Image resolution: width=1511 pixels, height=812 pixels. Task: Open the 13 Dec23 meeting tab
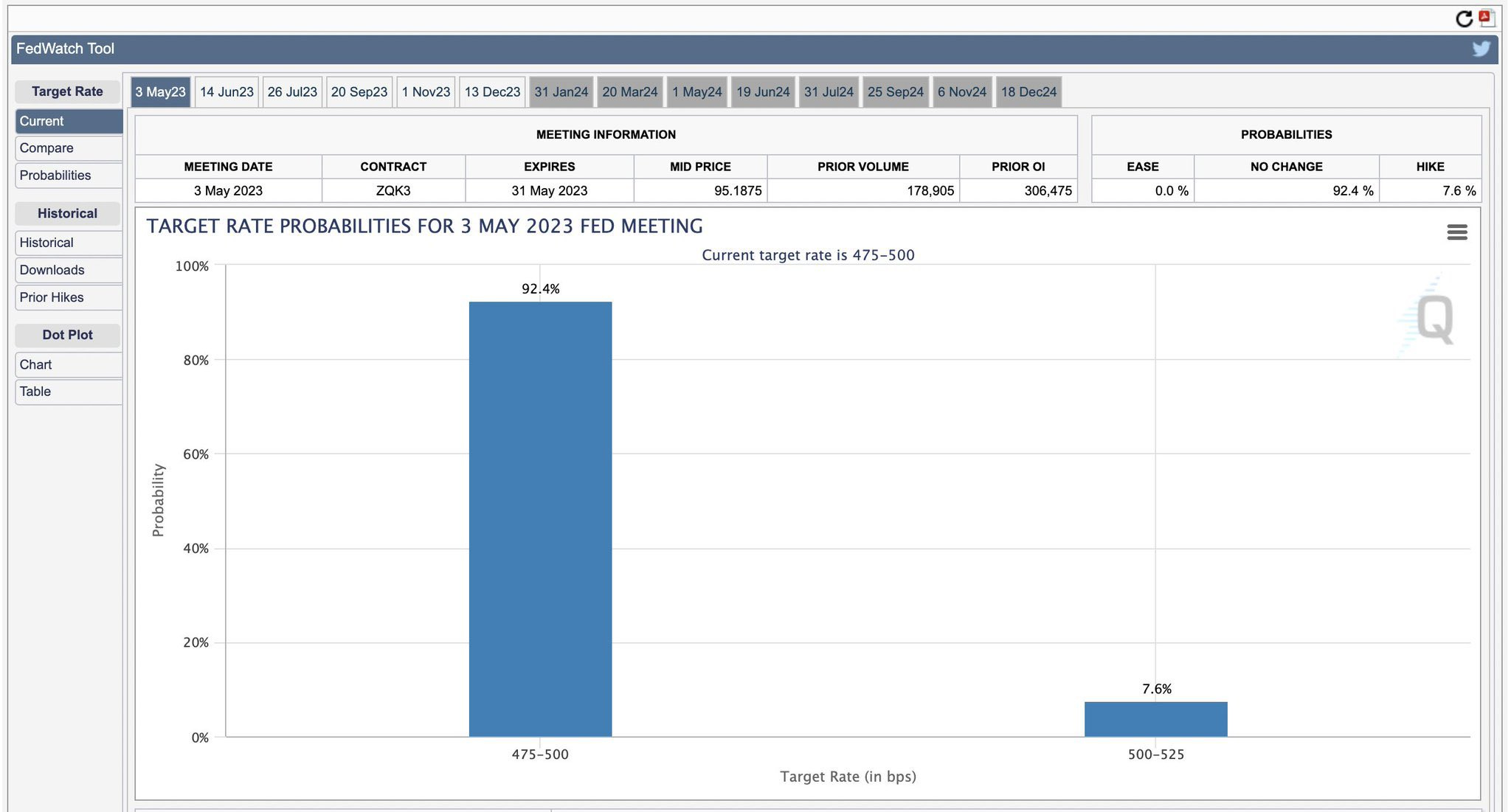pos(492,92)
